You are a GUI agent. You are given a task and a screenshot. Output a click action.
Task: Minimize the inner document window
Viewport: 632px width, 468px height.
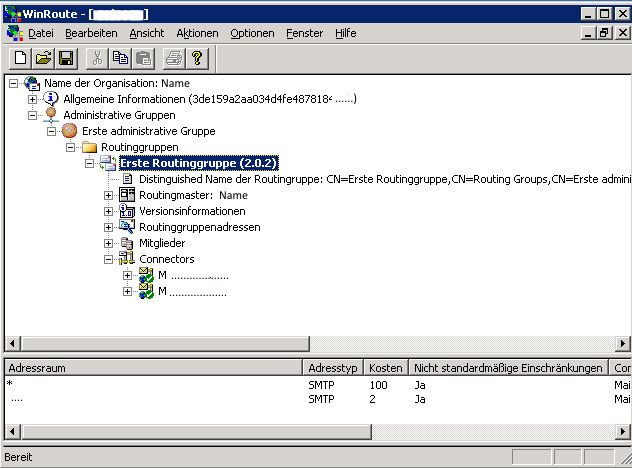click(588, 33)
